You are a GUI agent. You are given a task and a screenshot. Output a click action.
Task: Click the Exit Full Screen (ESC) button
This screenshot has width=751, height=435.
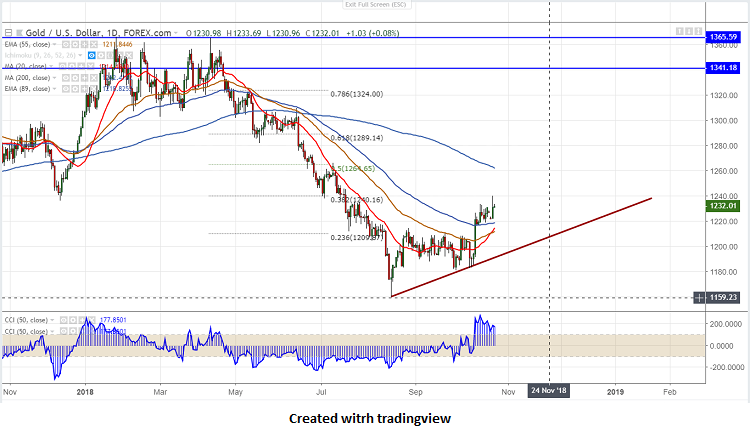pos(376,5)
